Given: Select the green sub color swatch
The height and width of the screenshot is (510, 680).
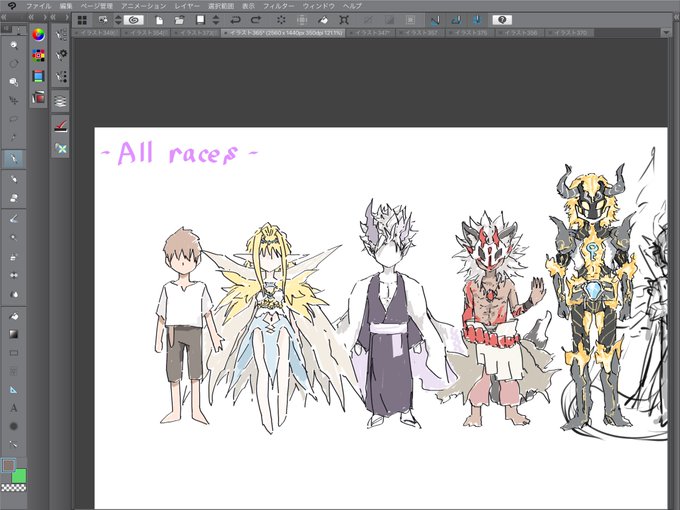Looking at the screenshot, I should [19, 476].
